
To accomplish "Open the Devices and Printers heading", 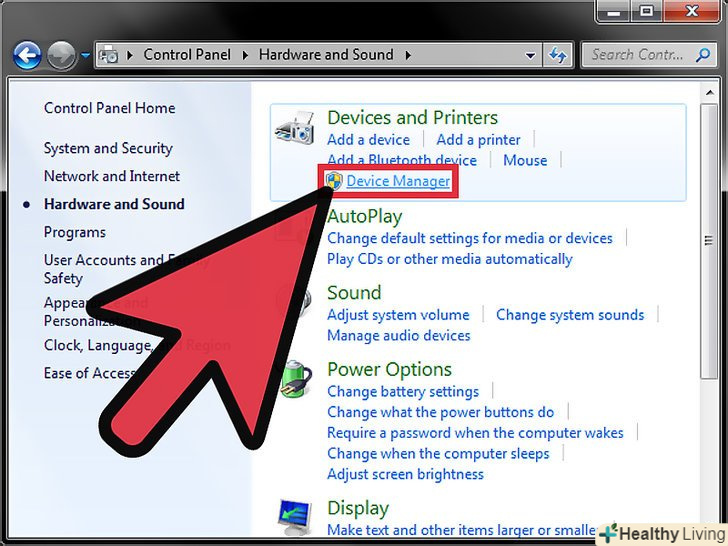I will 413,117.
